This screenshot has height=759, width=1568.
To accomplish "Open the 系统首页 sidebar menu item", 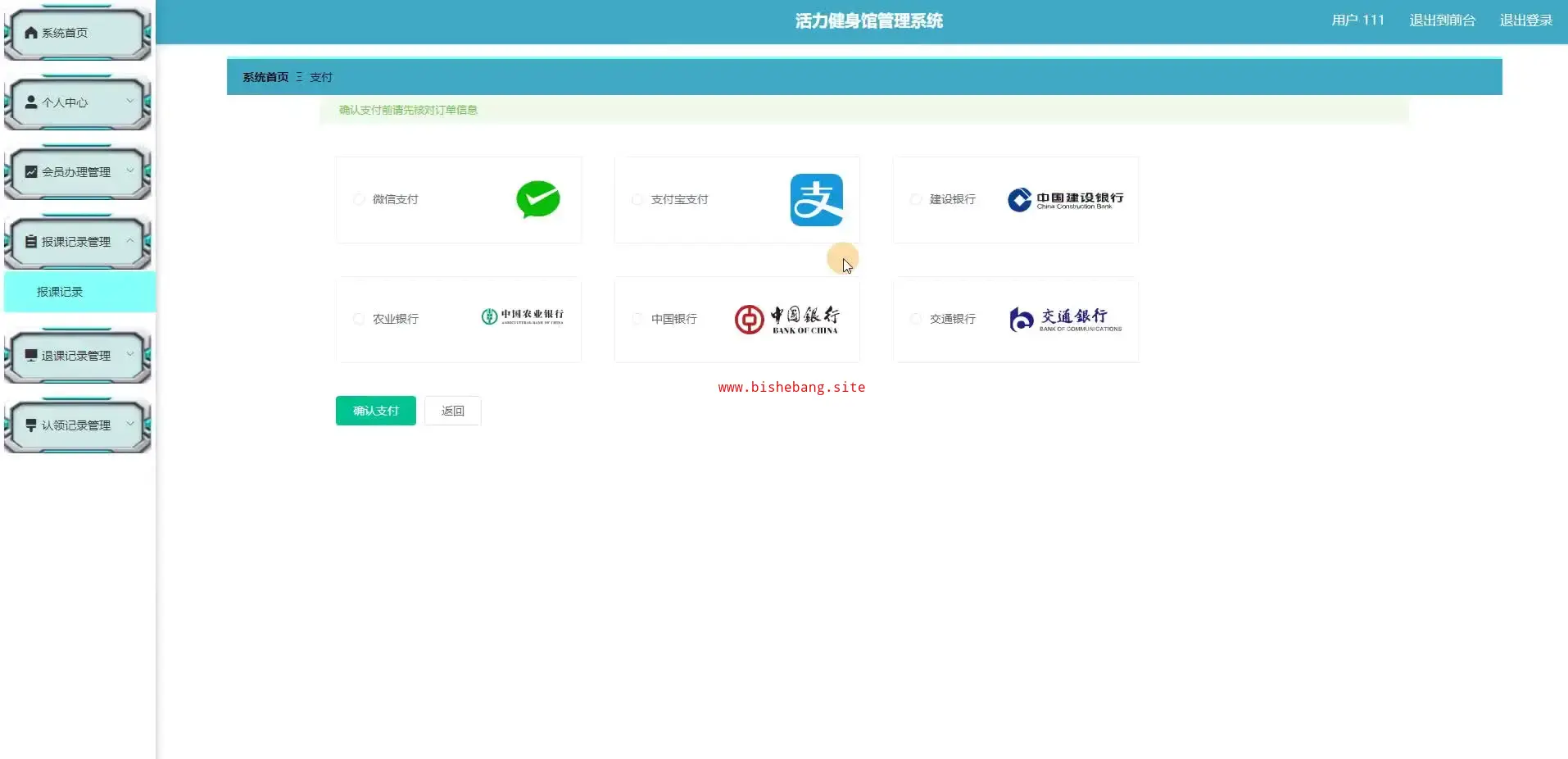I will 78,33.
